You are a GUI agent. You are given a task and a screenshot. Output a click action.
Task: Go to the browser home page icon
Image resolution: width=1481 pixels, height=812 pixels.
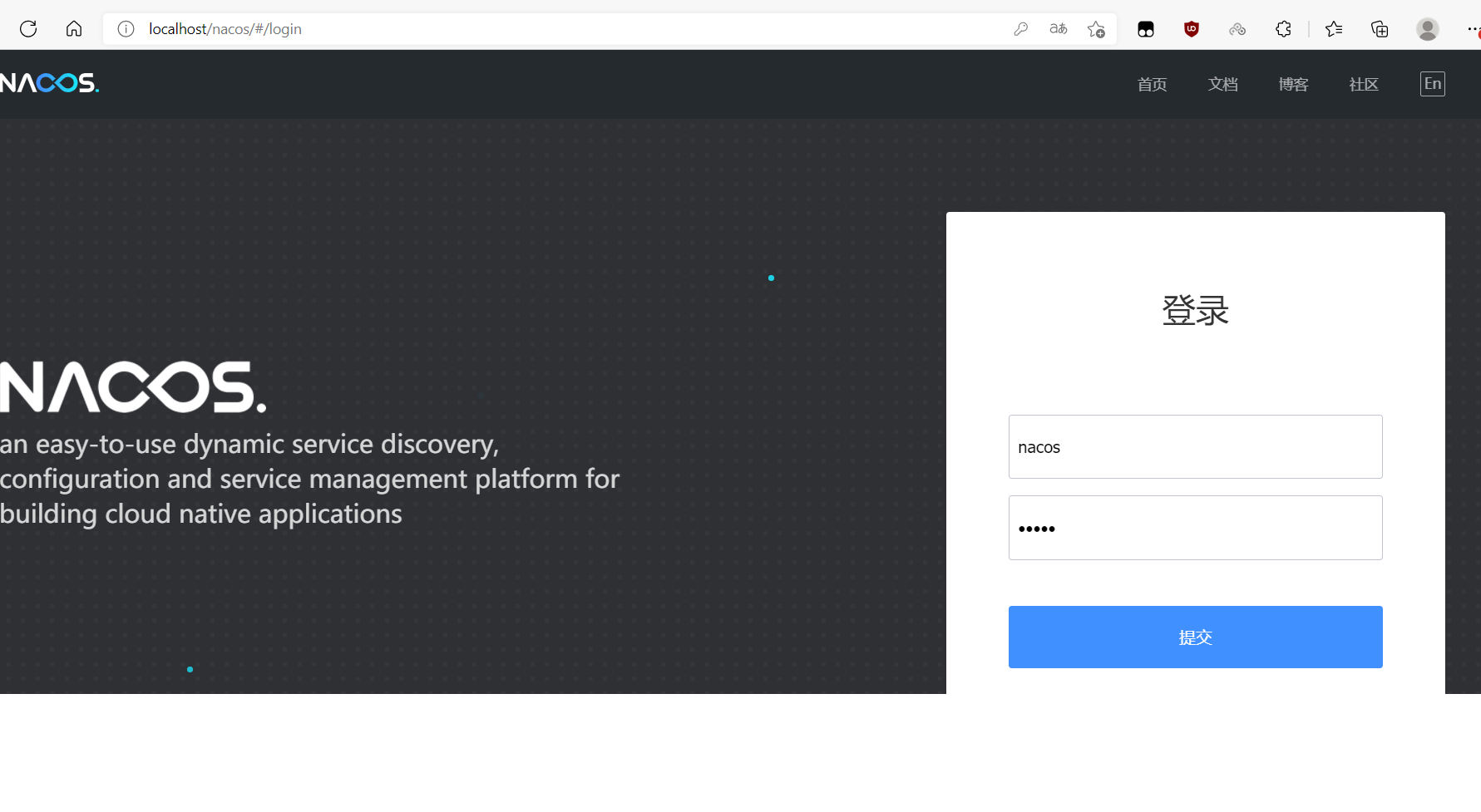click(74, 29)
